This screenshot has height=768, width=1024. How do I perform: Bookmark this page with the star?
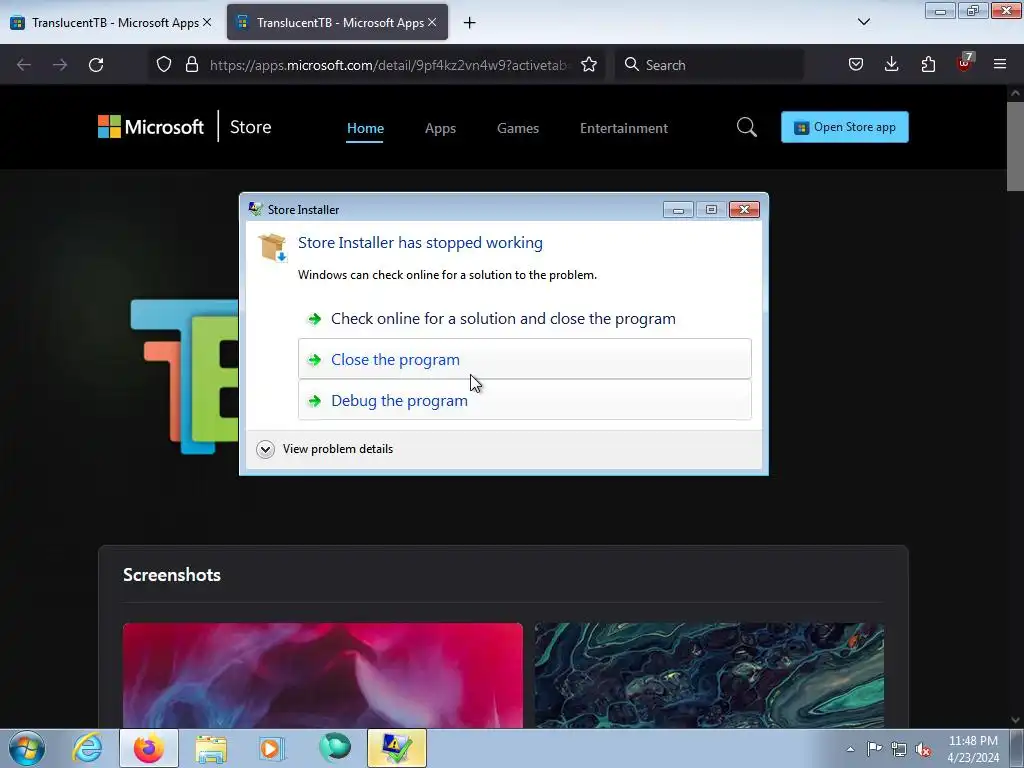tap(588, 64)
